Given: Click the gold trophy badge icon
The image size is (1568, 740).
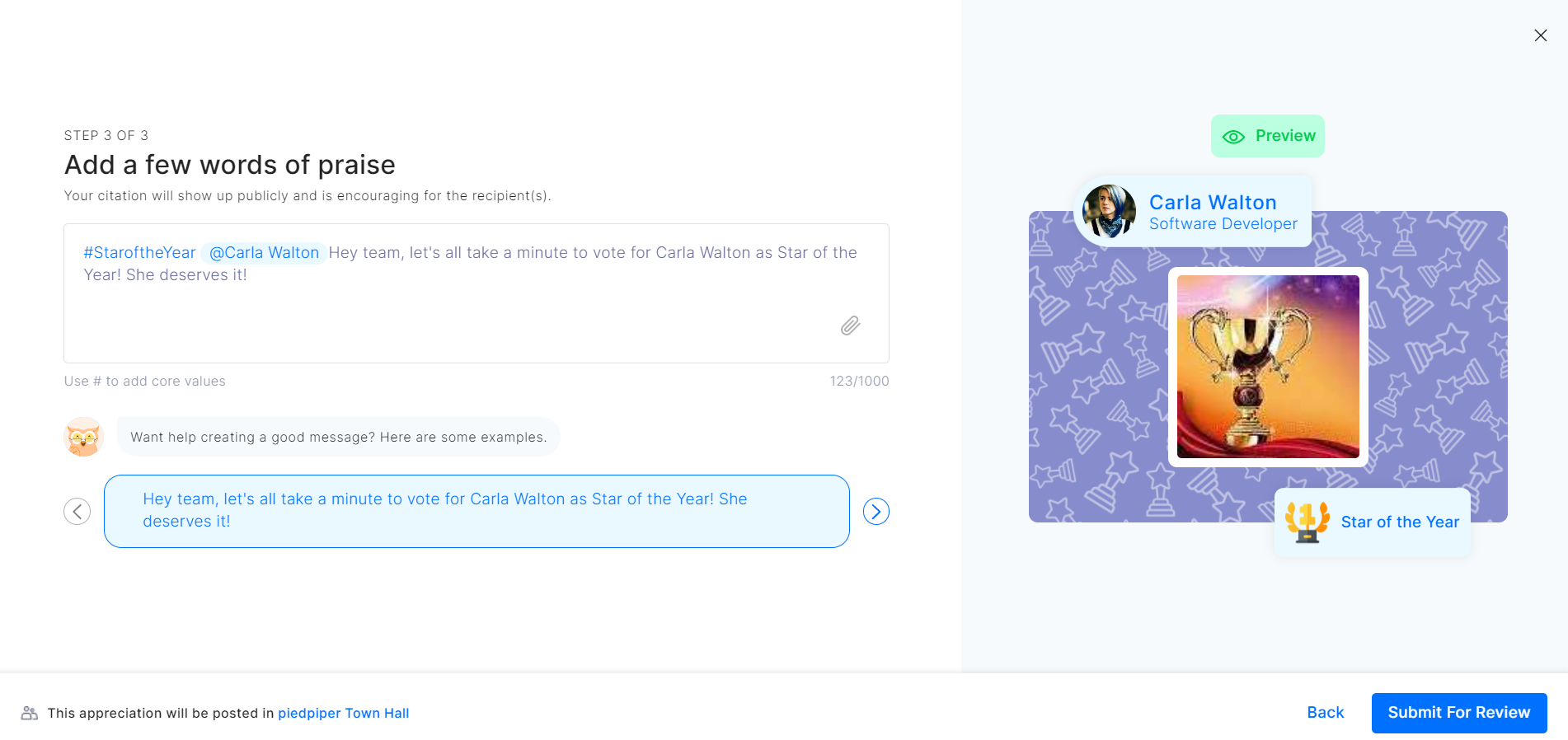Looking at the screenshot, I should coord(1307,522).
